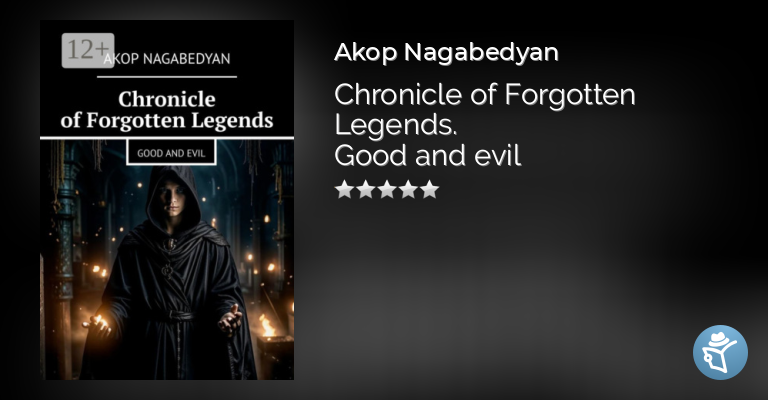The height and width of the screenshot is (400, 768).
Task: Click the cover title Chronicle of Forgotten Legends
Action: click(x=167, y=110)
